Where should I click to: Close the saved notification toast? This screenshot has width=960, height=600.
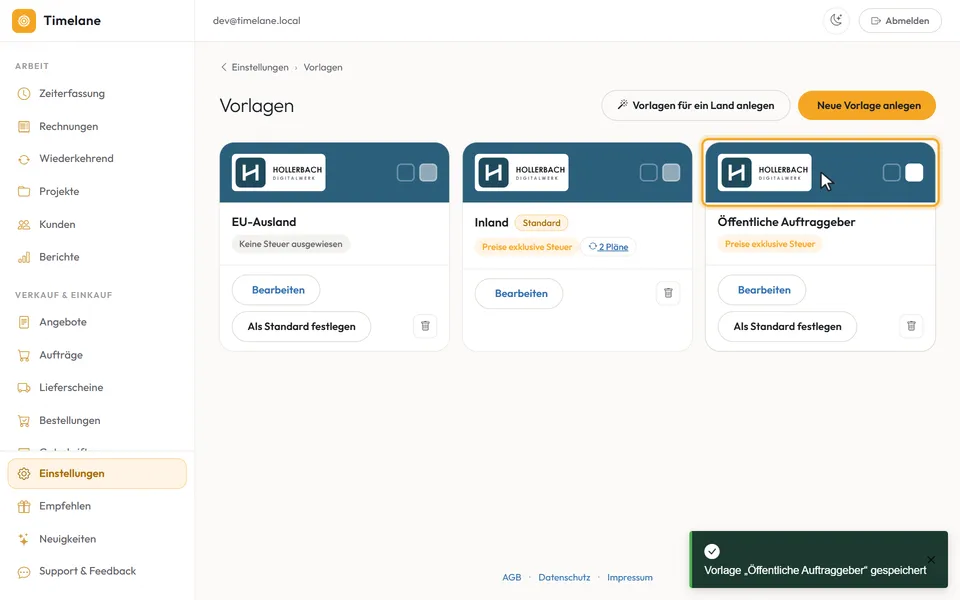[x=931, y=560]
